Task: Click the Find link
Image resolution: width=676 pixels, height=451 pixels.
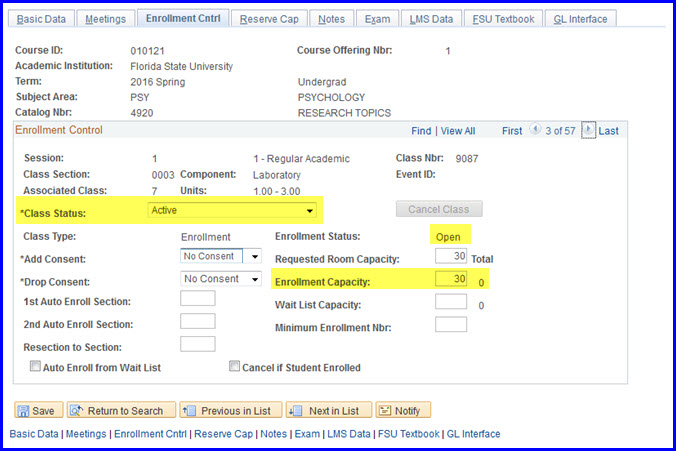Action: pos(421,131)
